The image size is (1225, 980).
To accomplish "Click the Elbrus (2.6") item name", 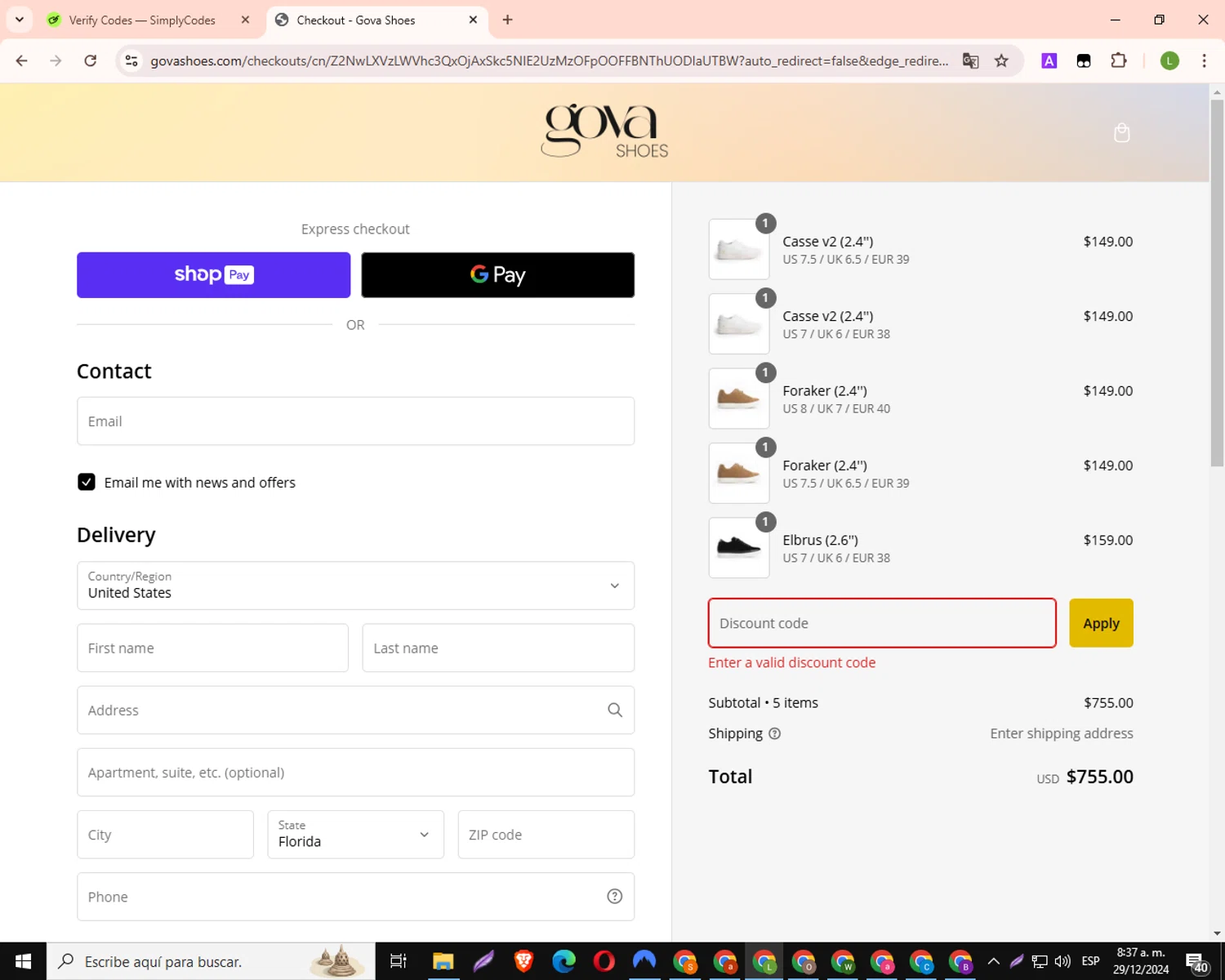I will click(x=820, y=540).
